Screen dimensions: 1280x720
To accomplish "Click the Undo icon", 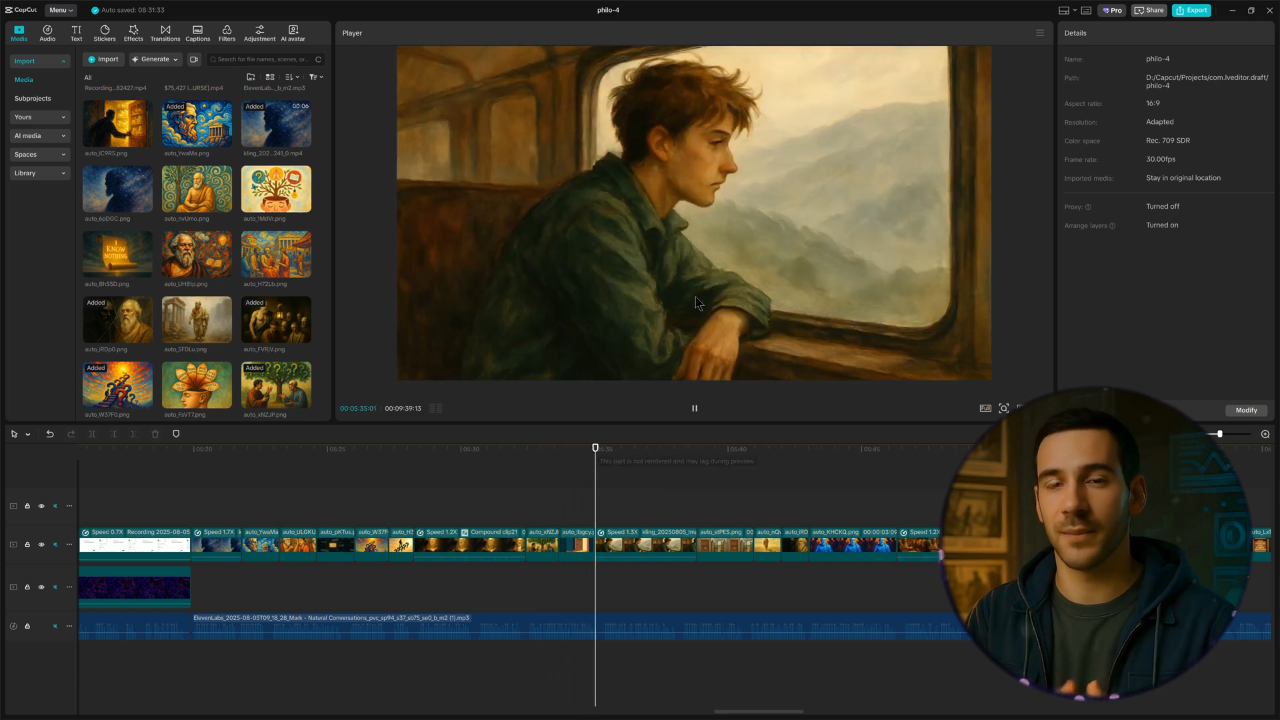I will tap(50, 434).
